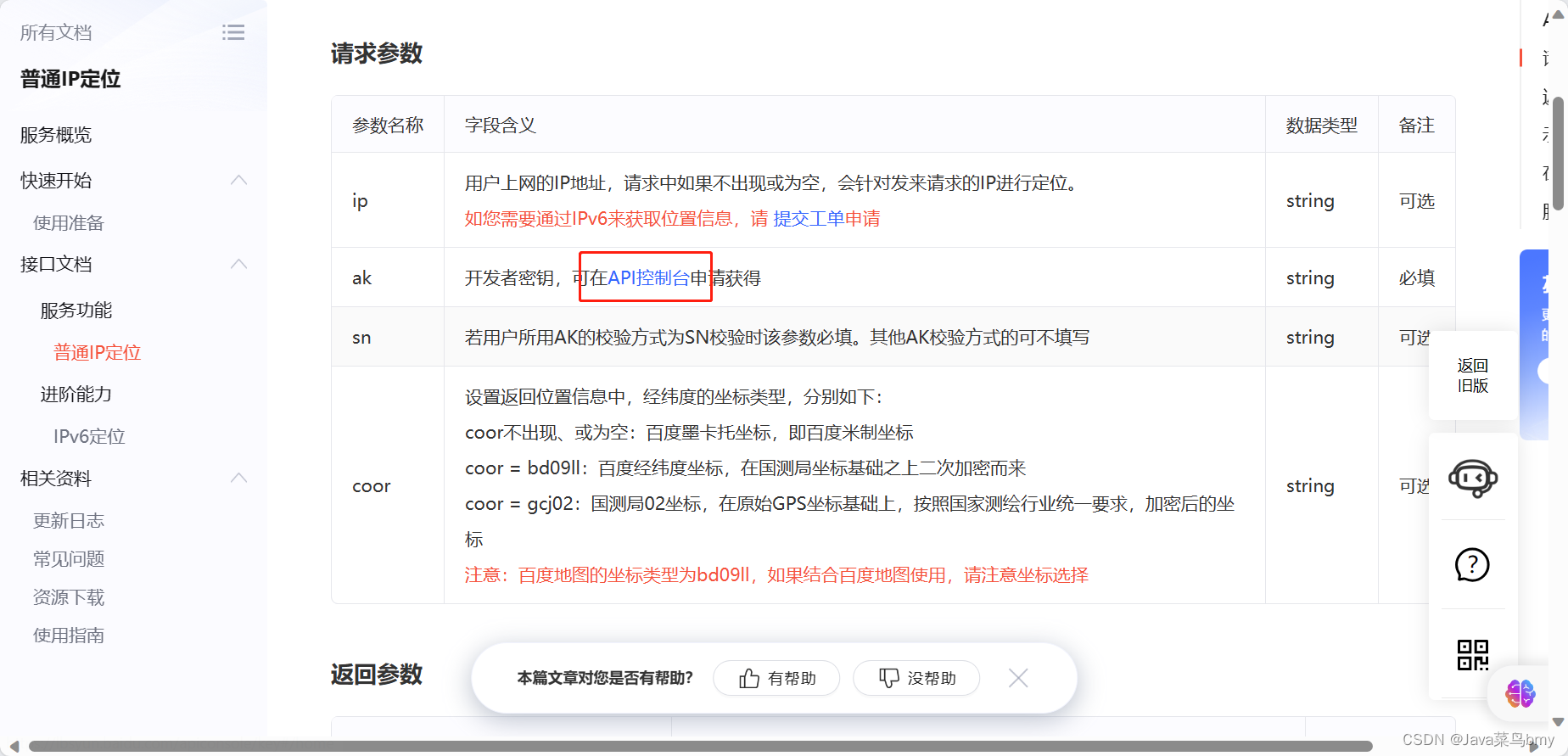The height and width of the screenshot is (756, 1568).
Task: Close the article feedback popup
Action: click(1018, 678)
